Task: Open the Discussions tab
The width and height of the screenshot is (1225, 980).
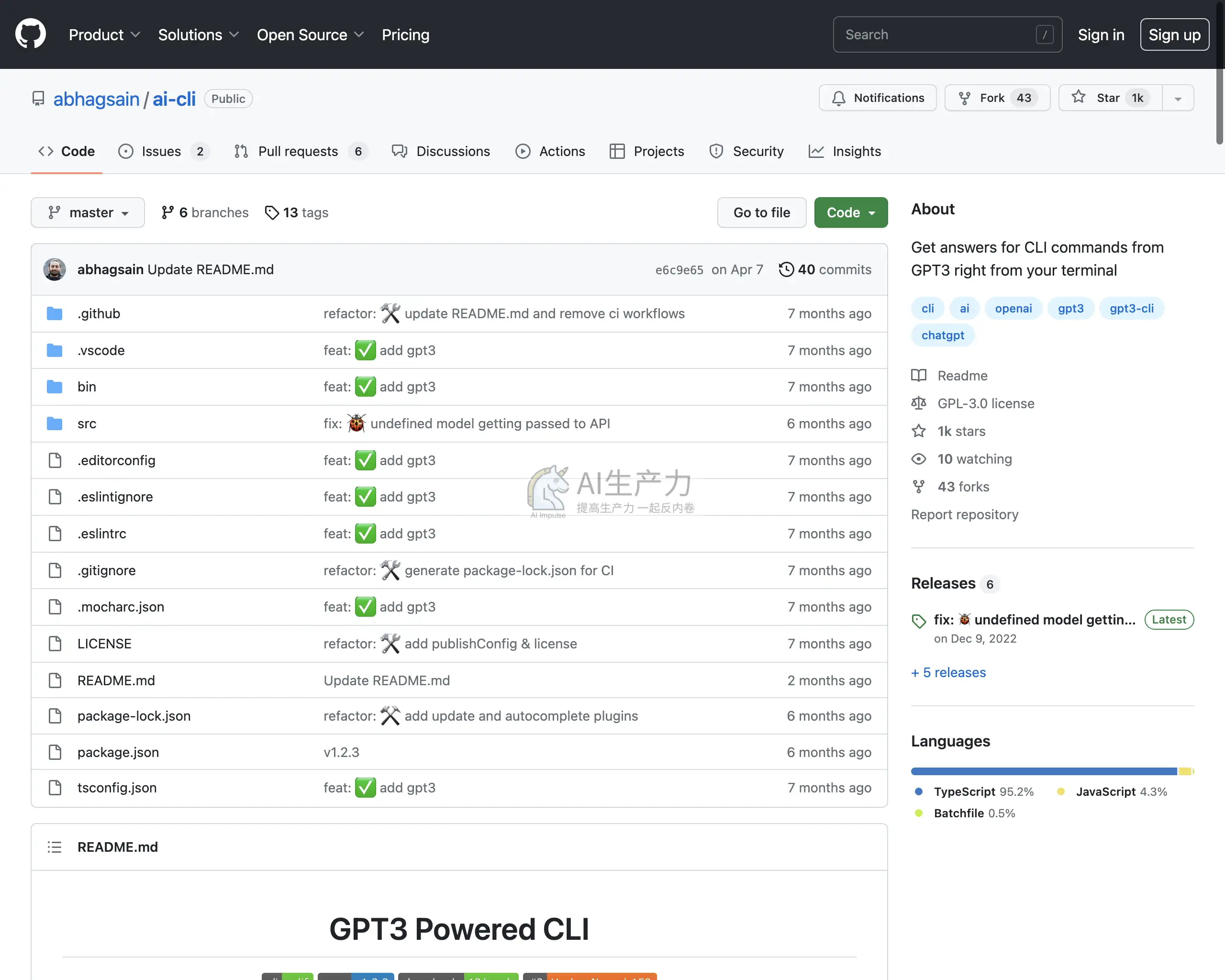Action: [441, 152]
